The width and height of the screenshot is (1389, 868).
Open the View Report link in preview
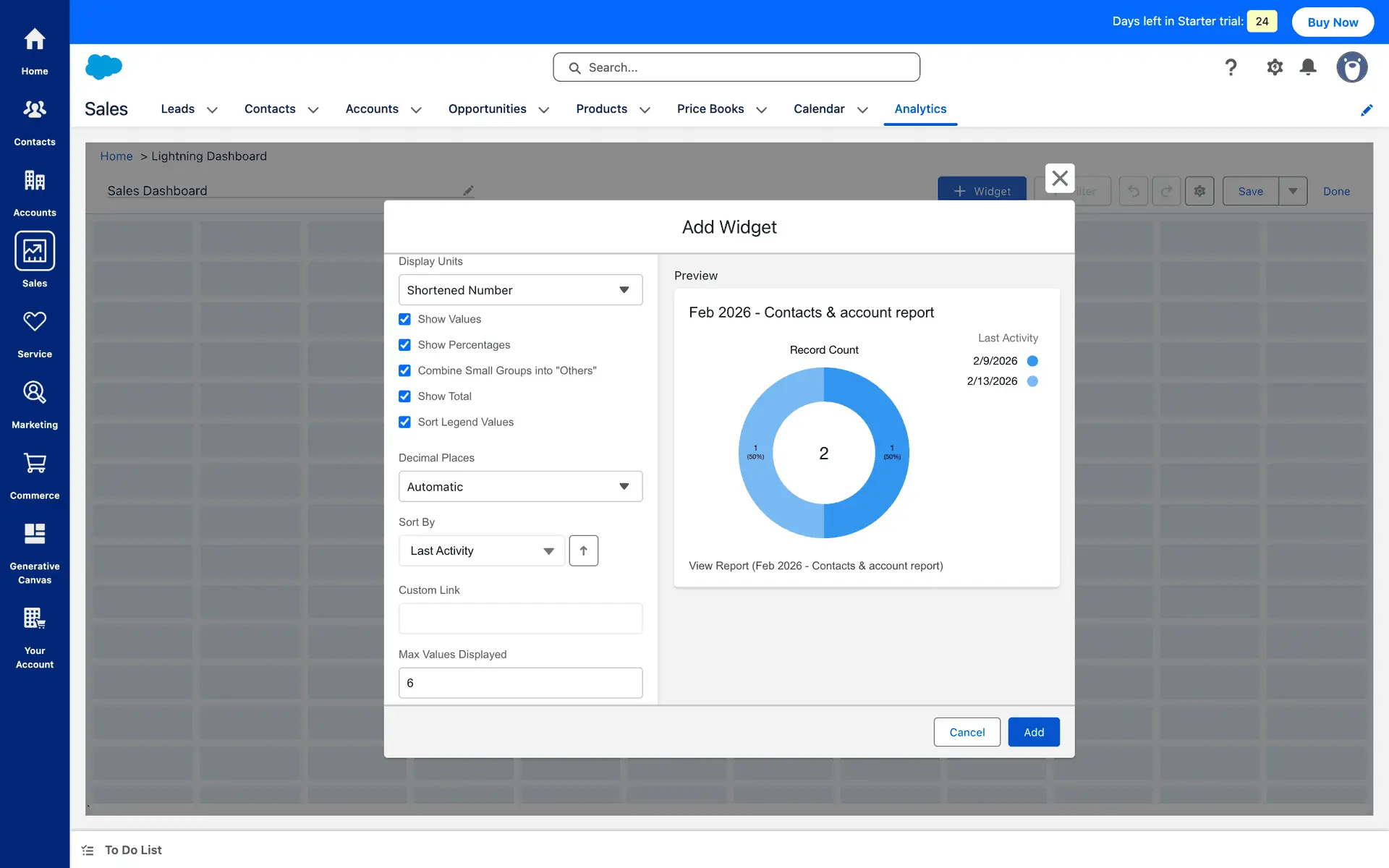(815, 566)
